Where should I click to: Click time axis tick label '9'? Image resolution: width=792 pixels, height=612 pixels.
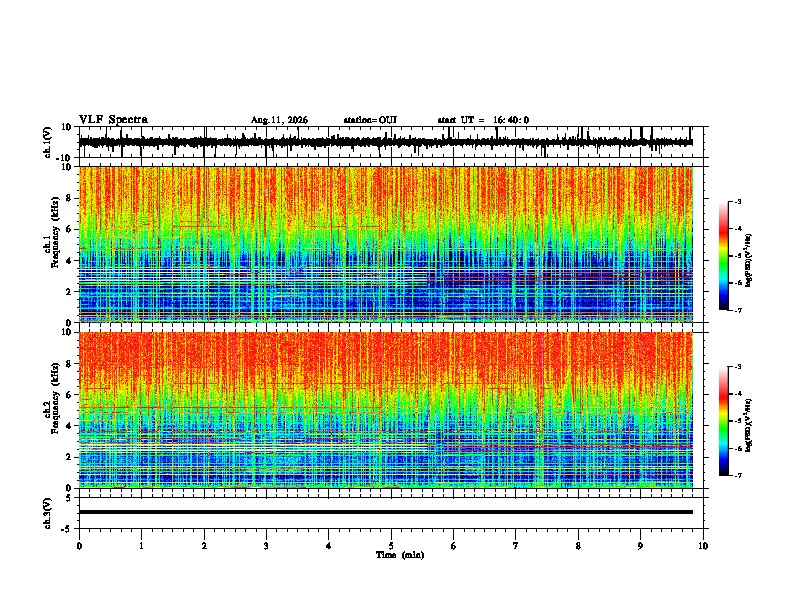coord(640,546)
